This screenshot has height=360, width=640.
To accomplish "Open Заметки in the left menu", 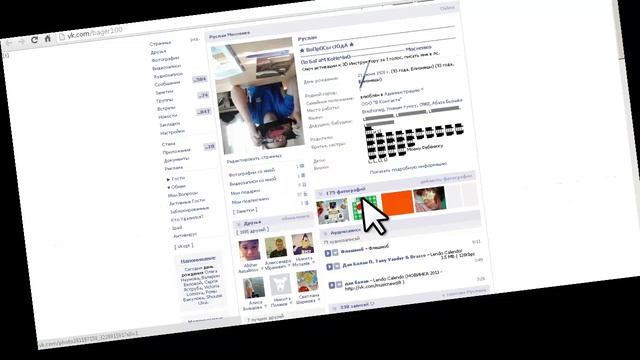I will pos(164,92).
